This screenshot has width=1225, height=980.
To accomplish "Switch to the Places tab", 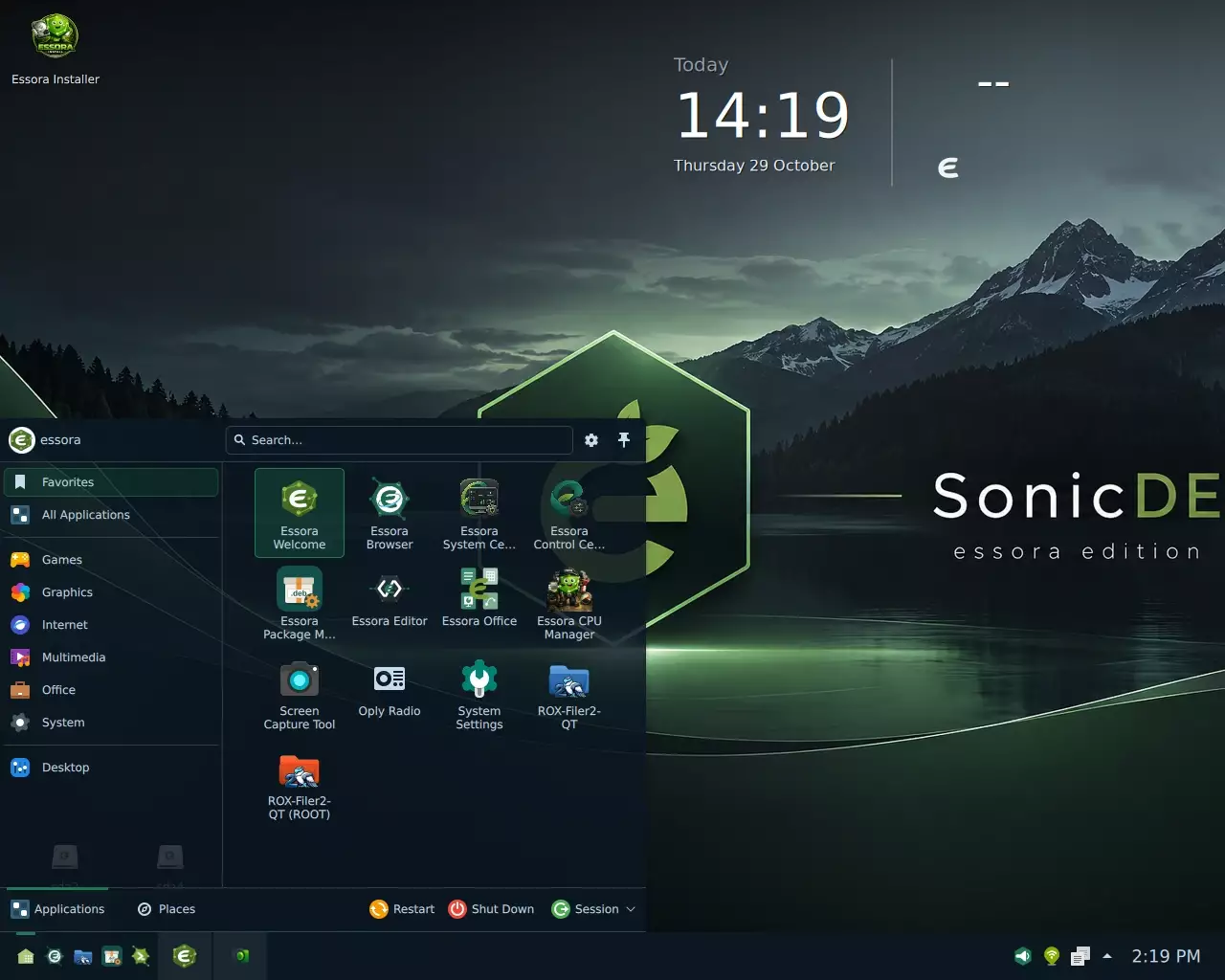I will click(x=167, y=909).
